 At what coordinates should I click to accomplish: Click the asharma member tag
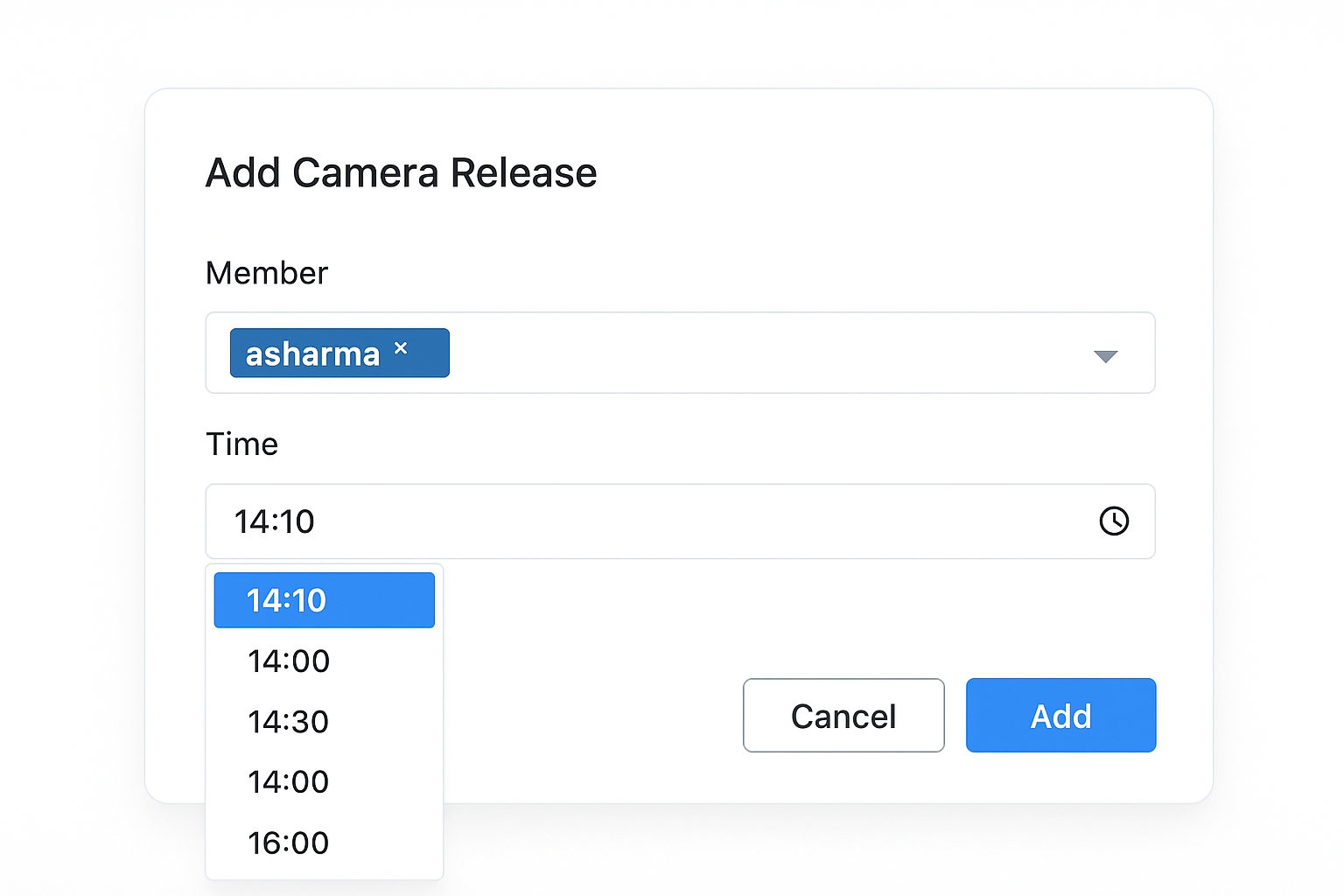(x=312, y=354)
